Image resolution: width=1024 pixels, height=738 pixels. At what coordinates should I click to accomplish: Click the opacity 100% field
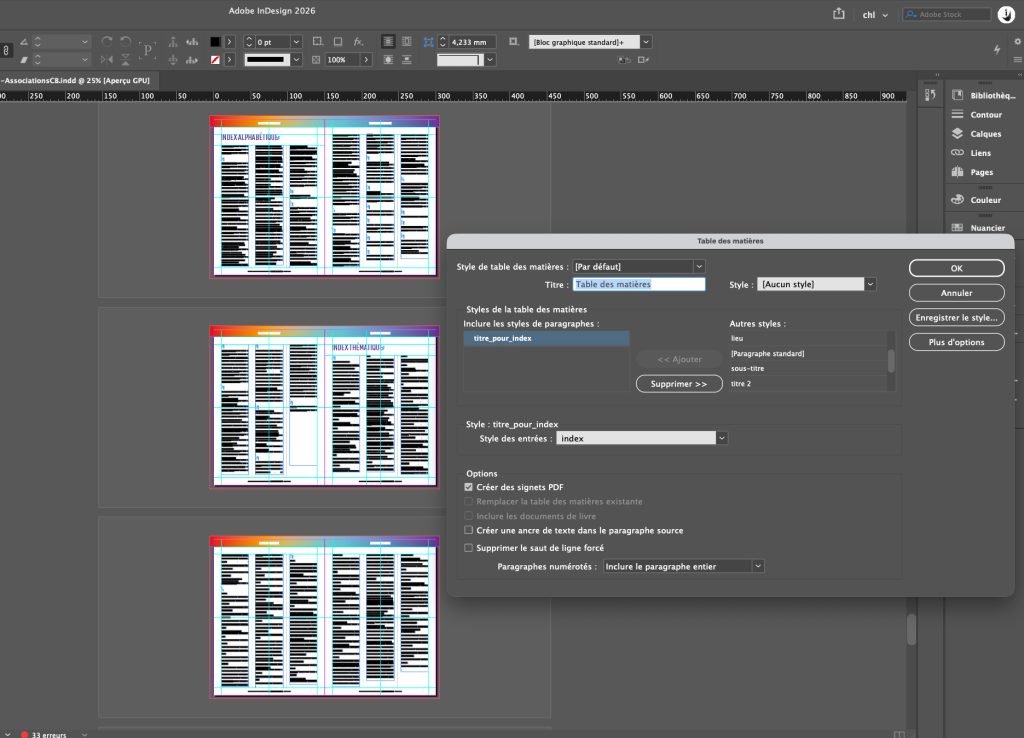coord(342,59)
